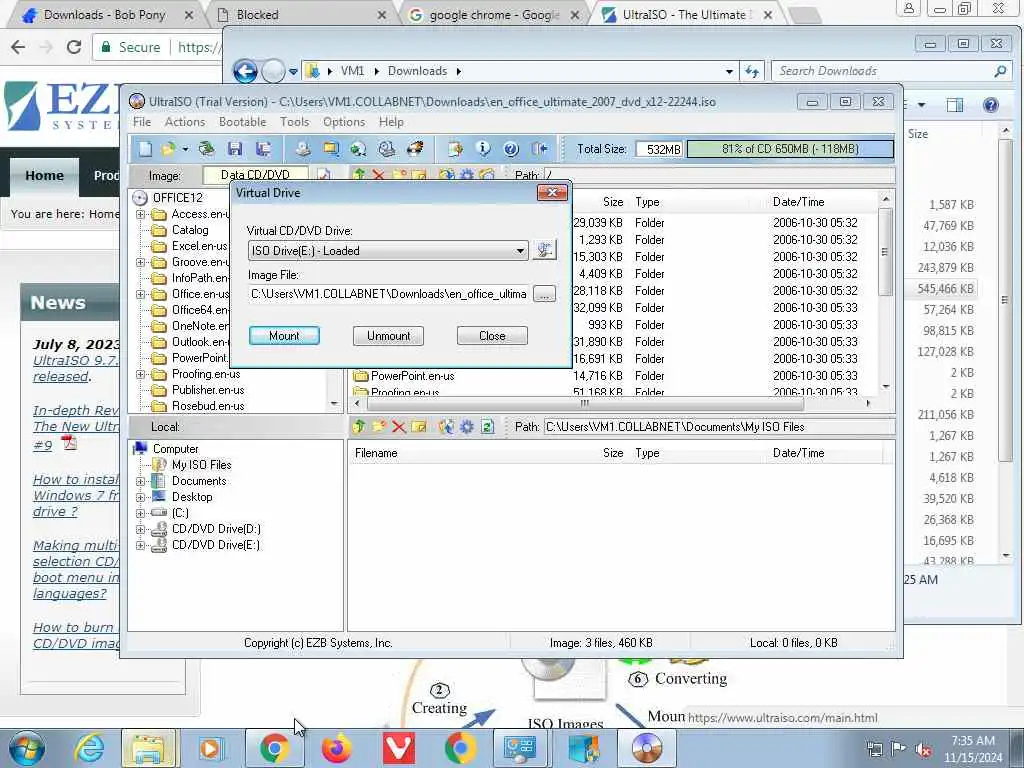Click the Explorer help icon behind UltraISO
1024x768 pixels.
click(991, 105)
